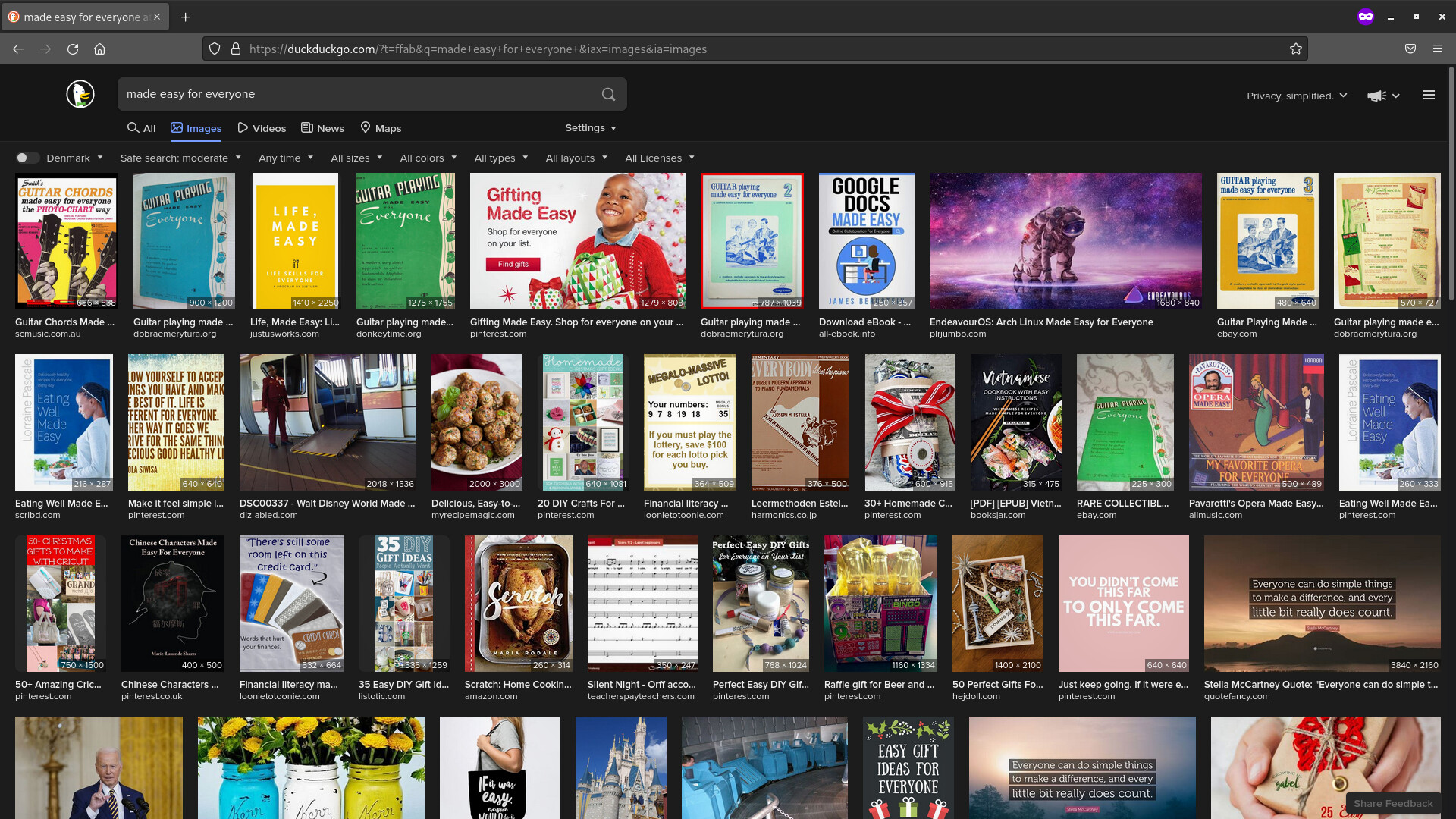Screen dimensions: 1456x819
Task: Open 'EndeavourOS: Arch Linux Made Easy' title link
Action: (x=1041, y=322)
